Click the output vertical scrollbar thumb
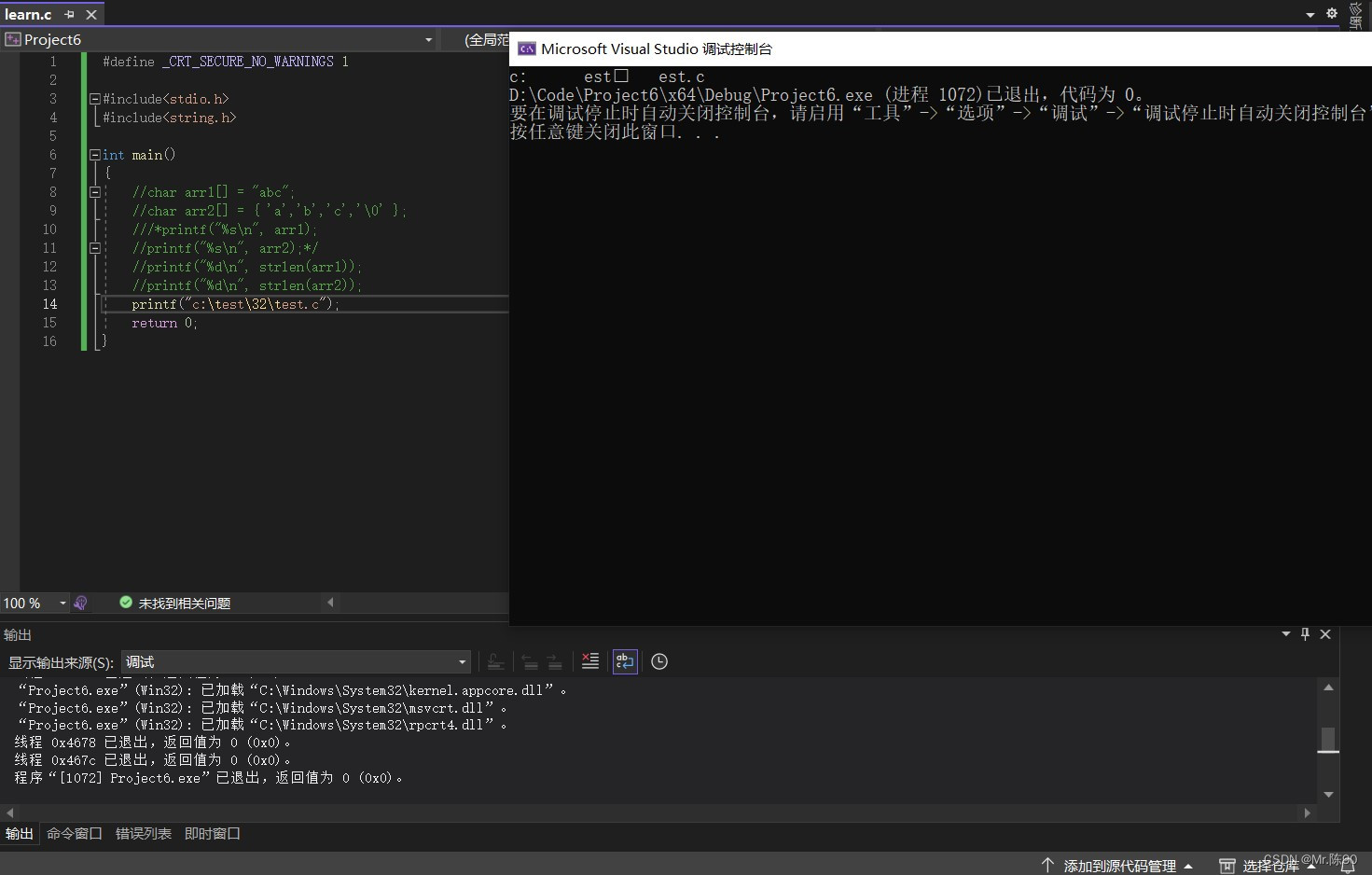 1329,739
